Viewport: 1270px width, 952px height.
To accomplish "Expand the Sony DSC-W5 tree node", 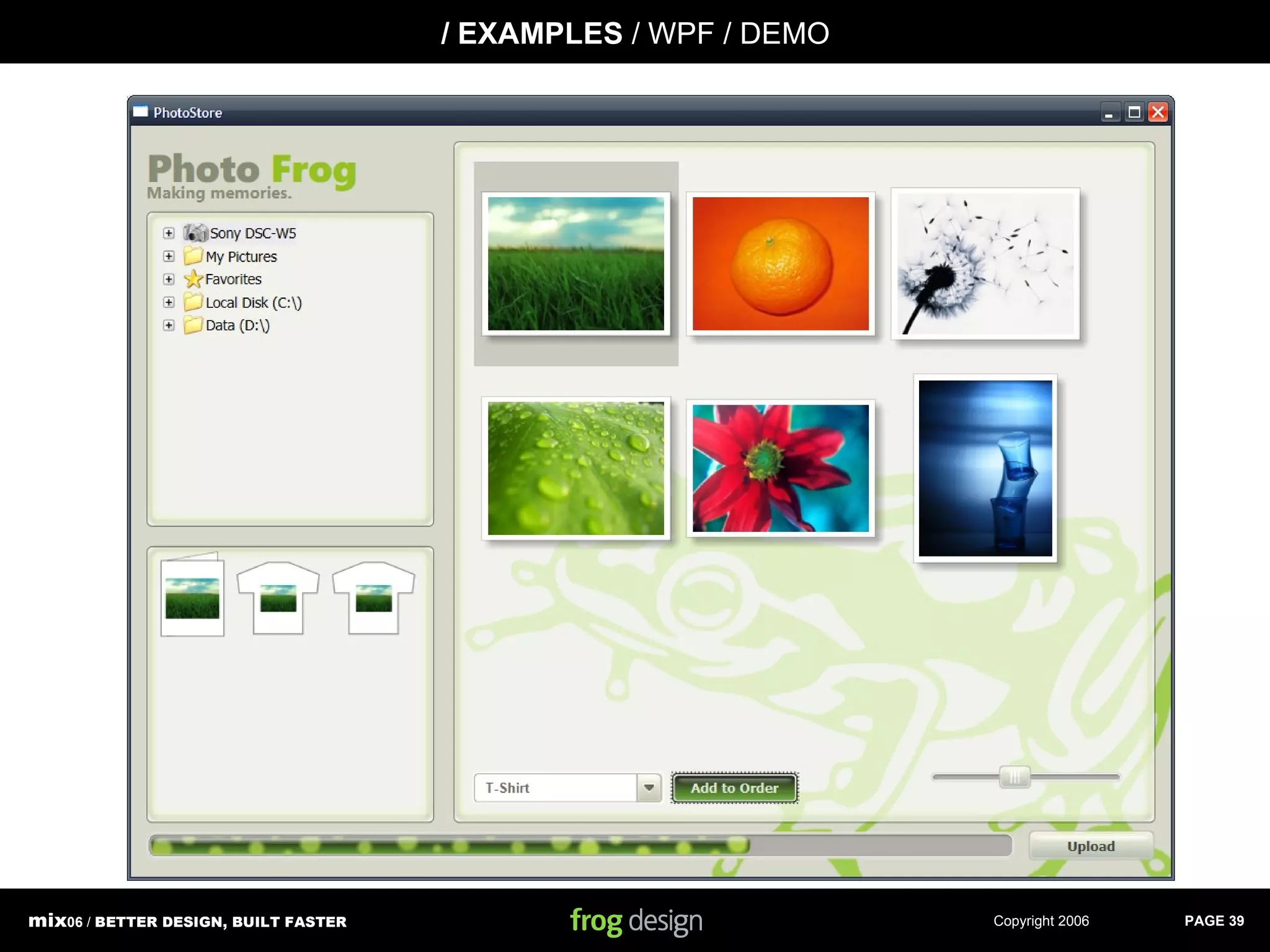I will (169, 233).
